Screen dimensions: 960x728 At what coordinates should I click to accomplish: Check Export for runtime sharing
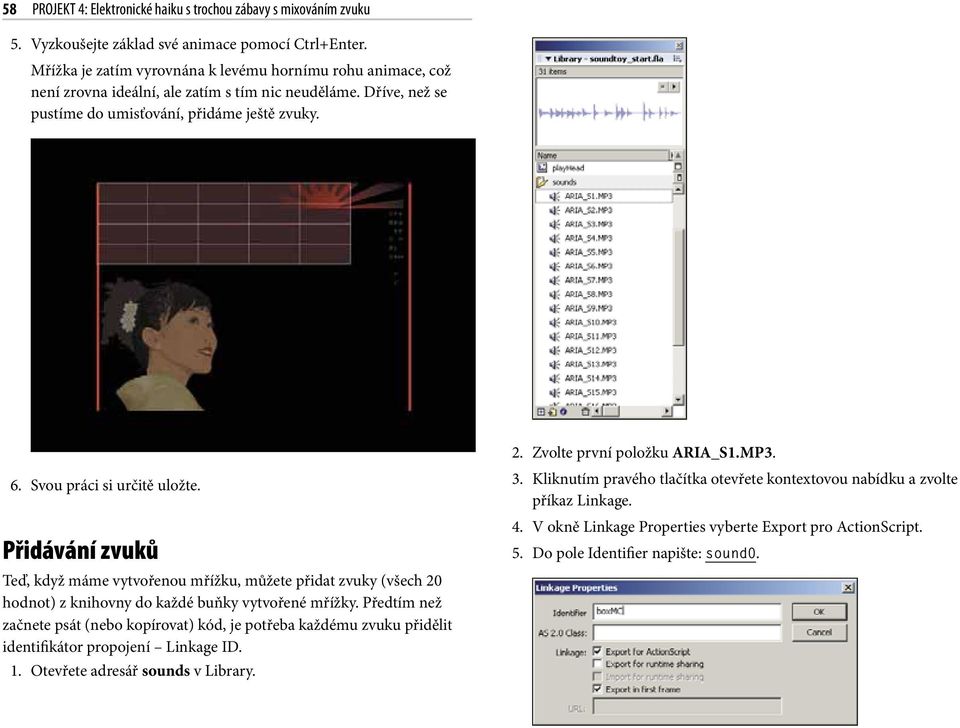598,664
